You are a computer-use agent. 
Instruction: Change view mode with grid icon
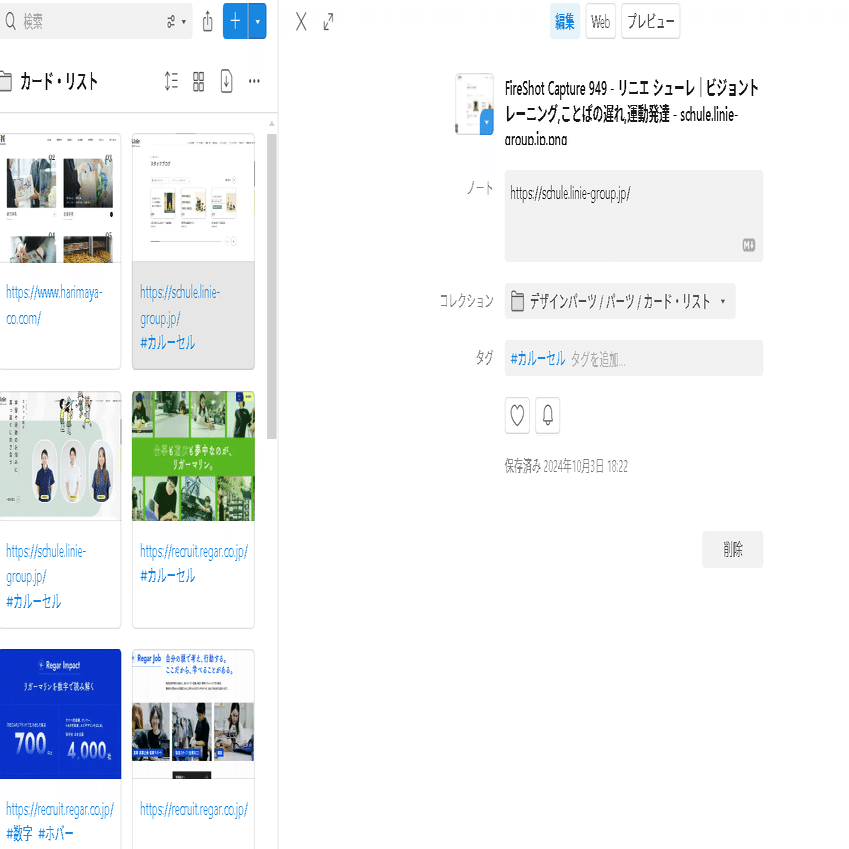point(199,81)
